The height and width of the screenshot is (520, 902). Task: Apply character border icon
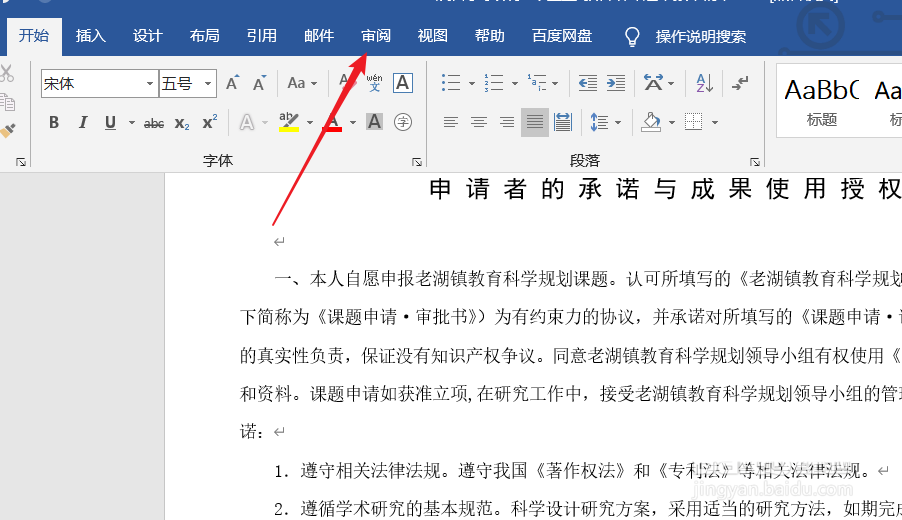tap(403, 83)
